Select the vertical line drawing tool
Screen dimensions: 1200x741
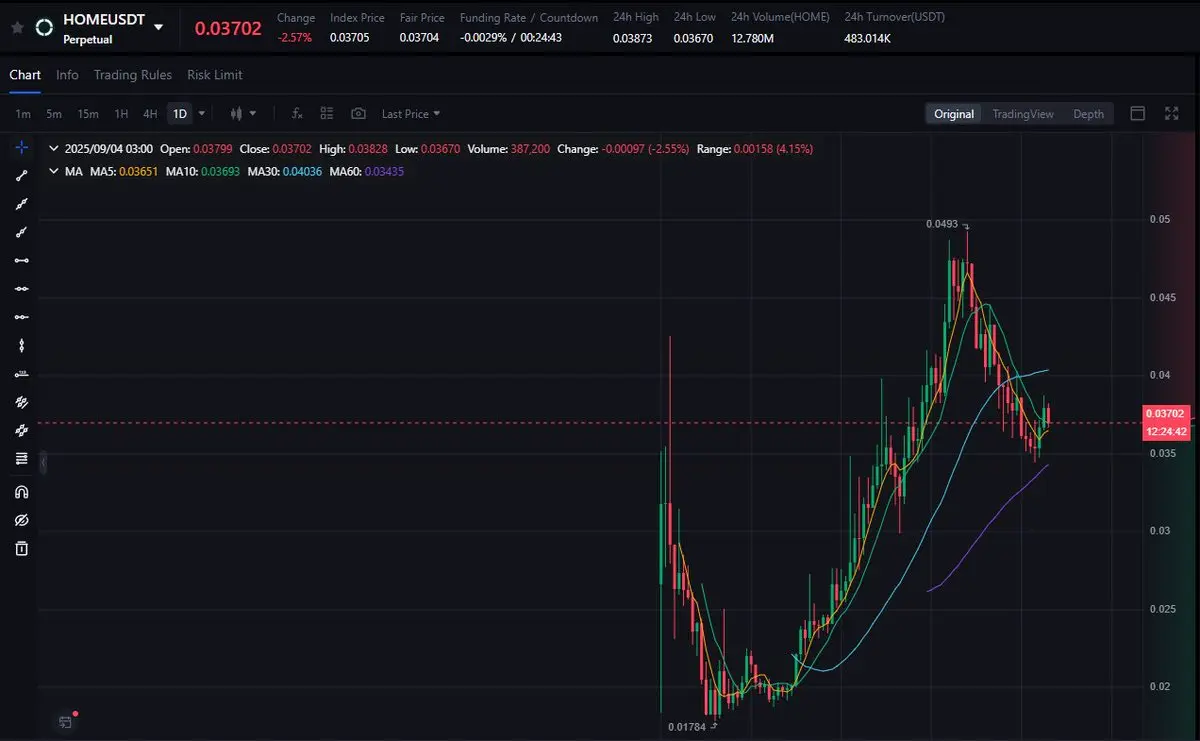pos(22,345)
